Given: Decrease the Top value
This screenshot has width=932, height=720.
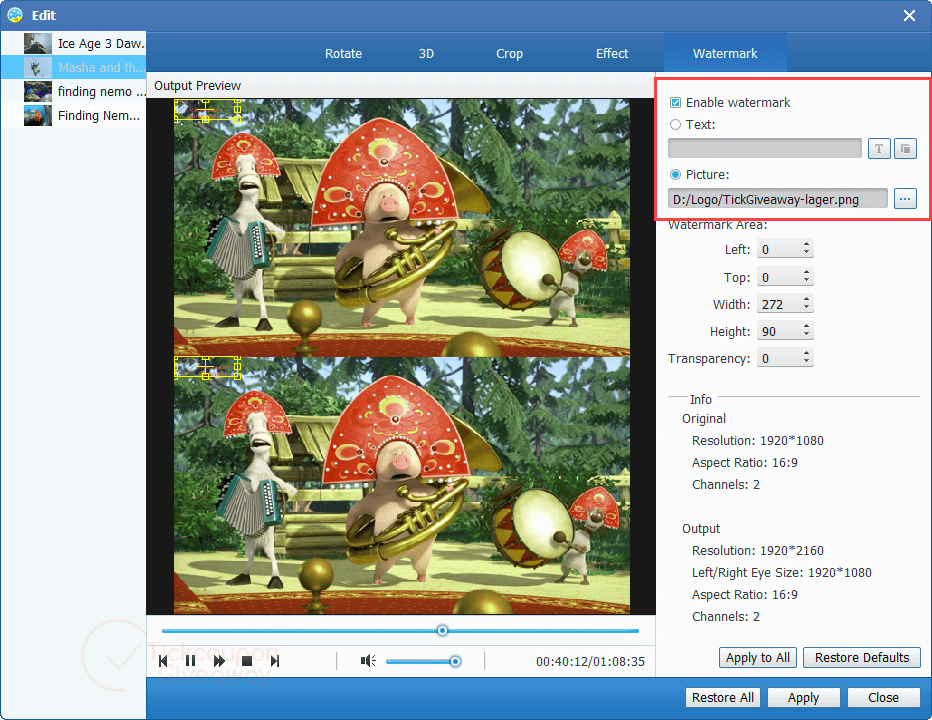Looking at the screenshot, I should (806, 281).
